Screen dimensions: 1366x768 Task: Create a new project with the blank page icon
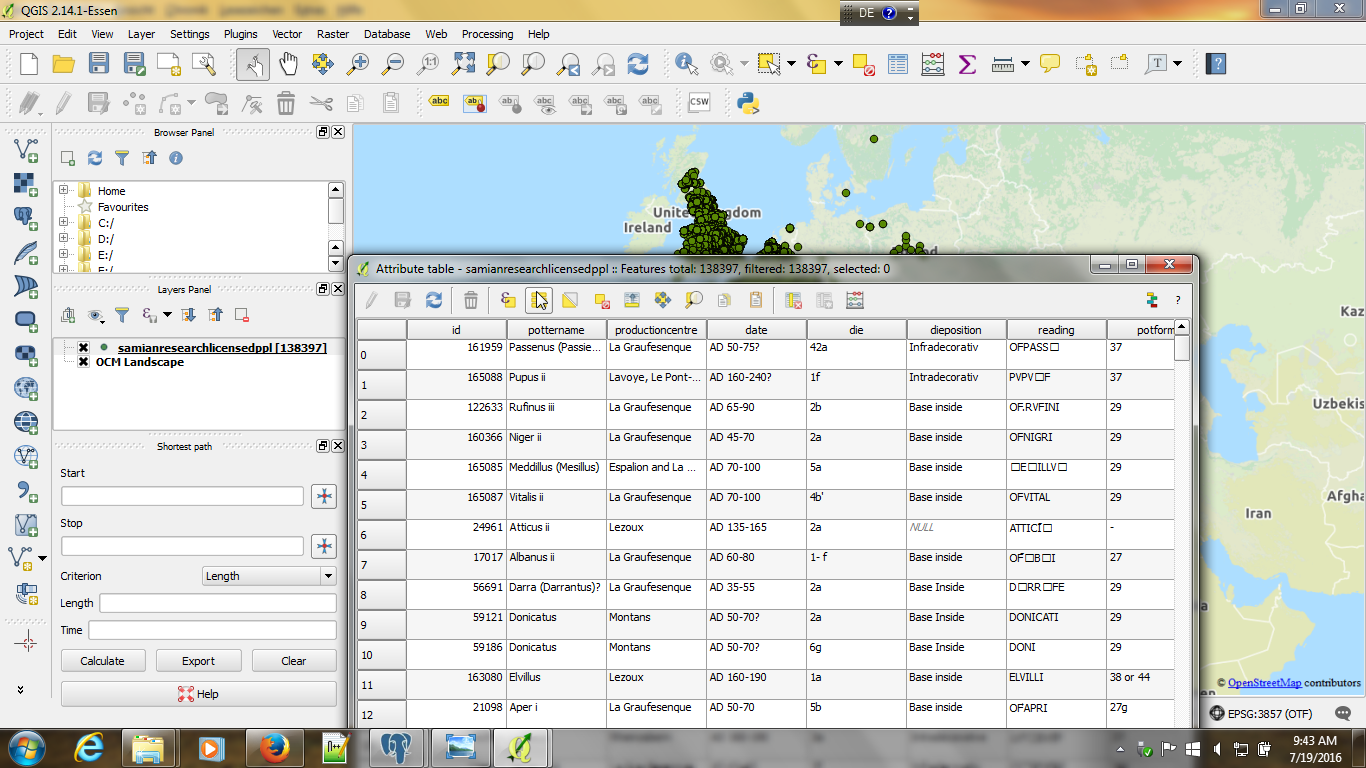[x=28, y=64]
